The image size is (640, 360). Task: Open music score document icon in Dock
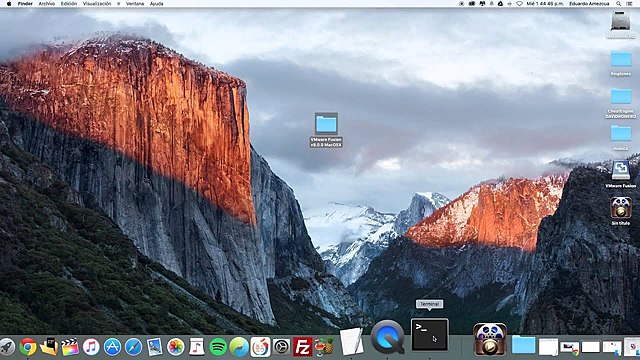click(197, 347)
